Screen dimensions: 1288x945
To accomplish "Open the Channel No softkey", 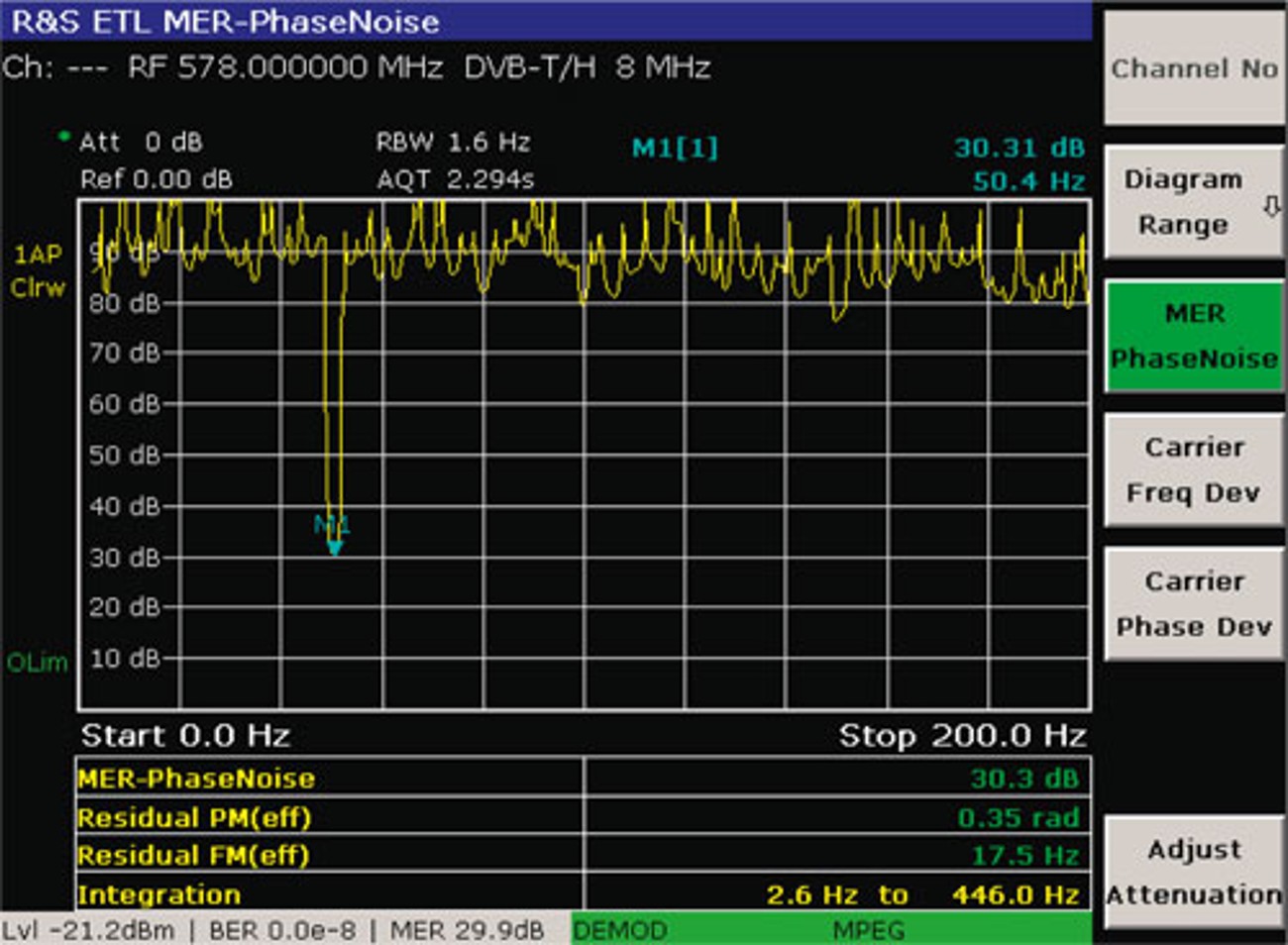I will click(1194, 68).
